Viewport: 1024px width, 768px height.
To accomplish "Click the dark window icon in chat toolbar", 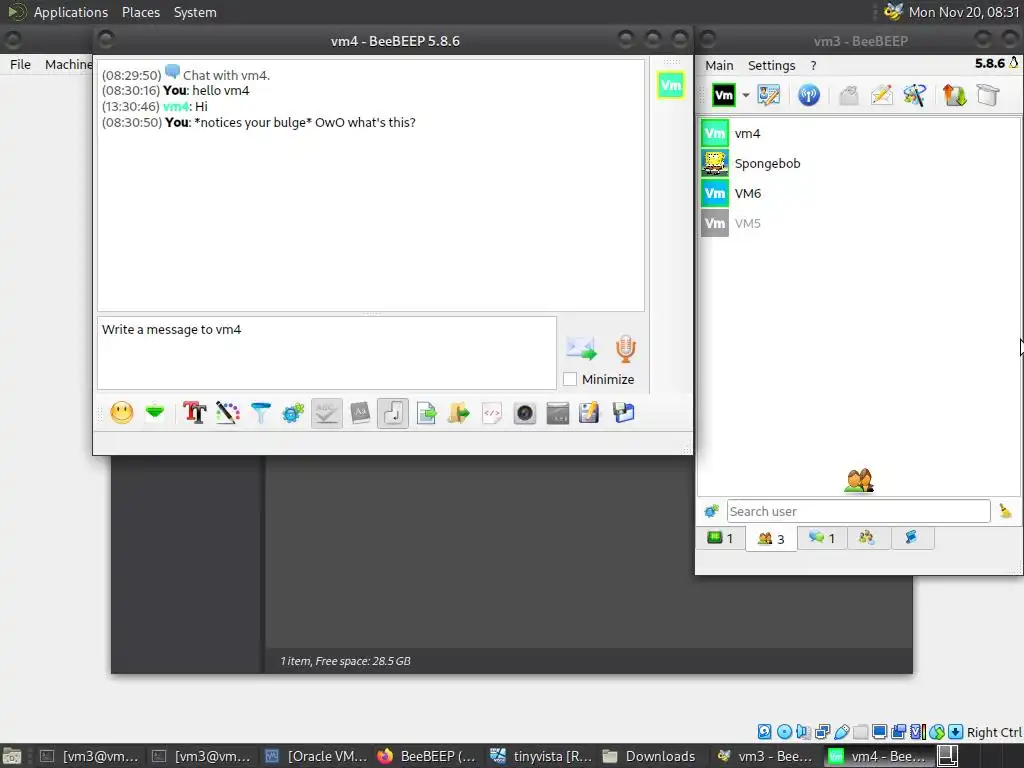I will coord(558,413).
